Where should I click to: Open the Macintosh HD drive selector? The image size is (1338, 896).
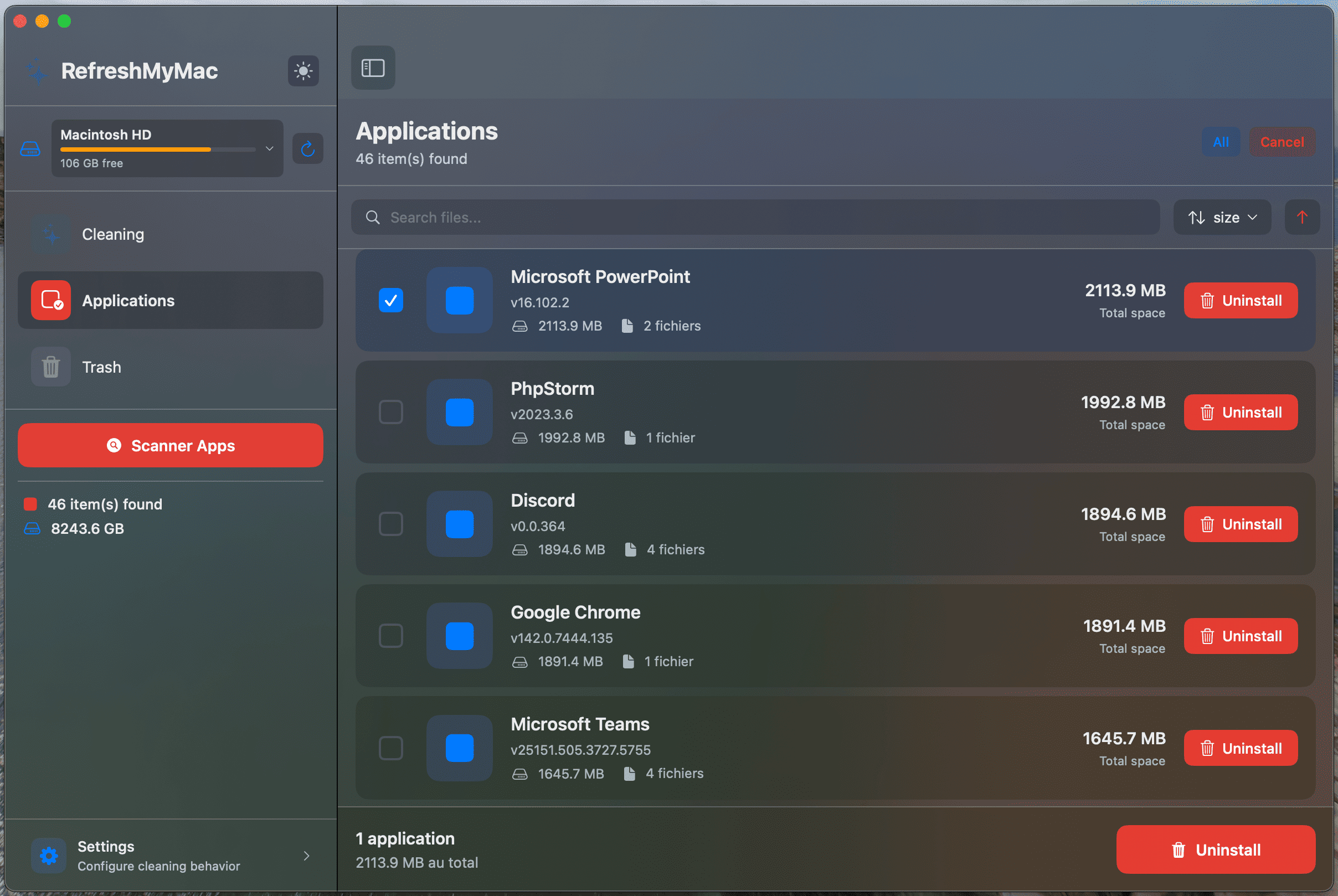(x=269, y=148)
